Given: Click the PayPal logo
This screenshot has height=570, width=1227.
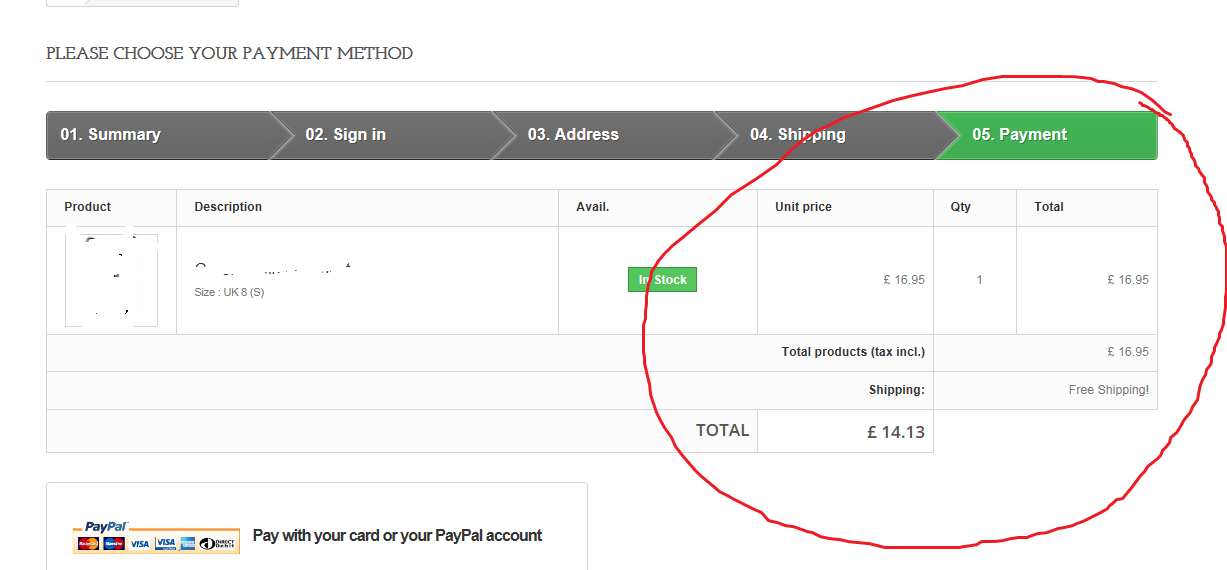Looking at the screenshot, I should point(105,526).
